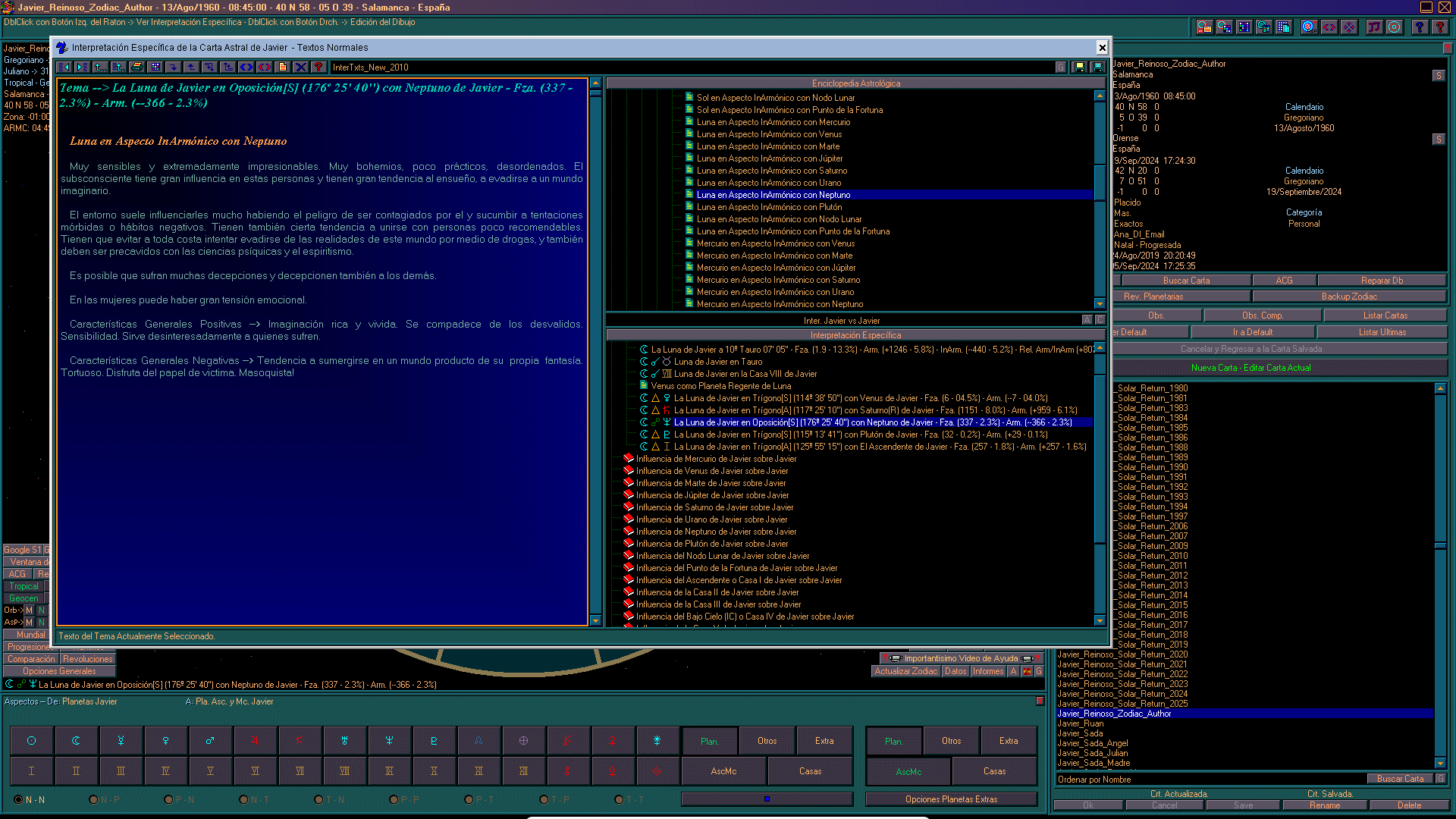Click the printer icon in interpretation toolbar
Image resolution: width=1456 pixels, height=819 pixels.
[x=137, y=67]
